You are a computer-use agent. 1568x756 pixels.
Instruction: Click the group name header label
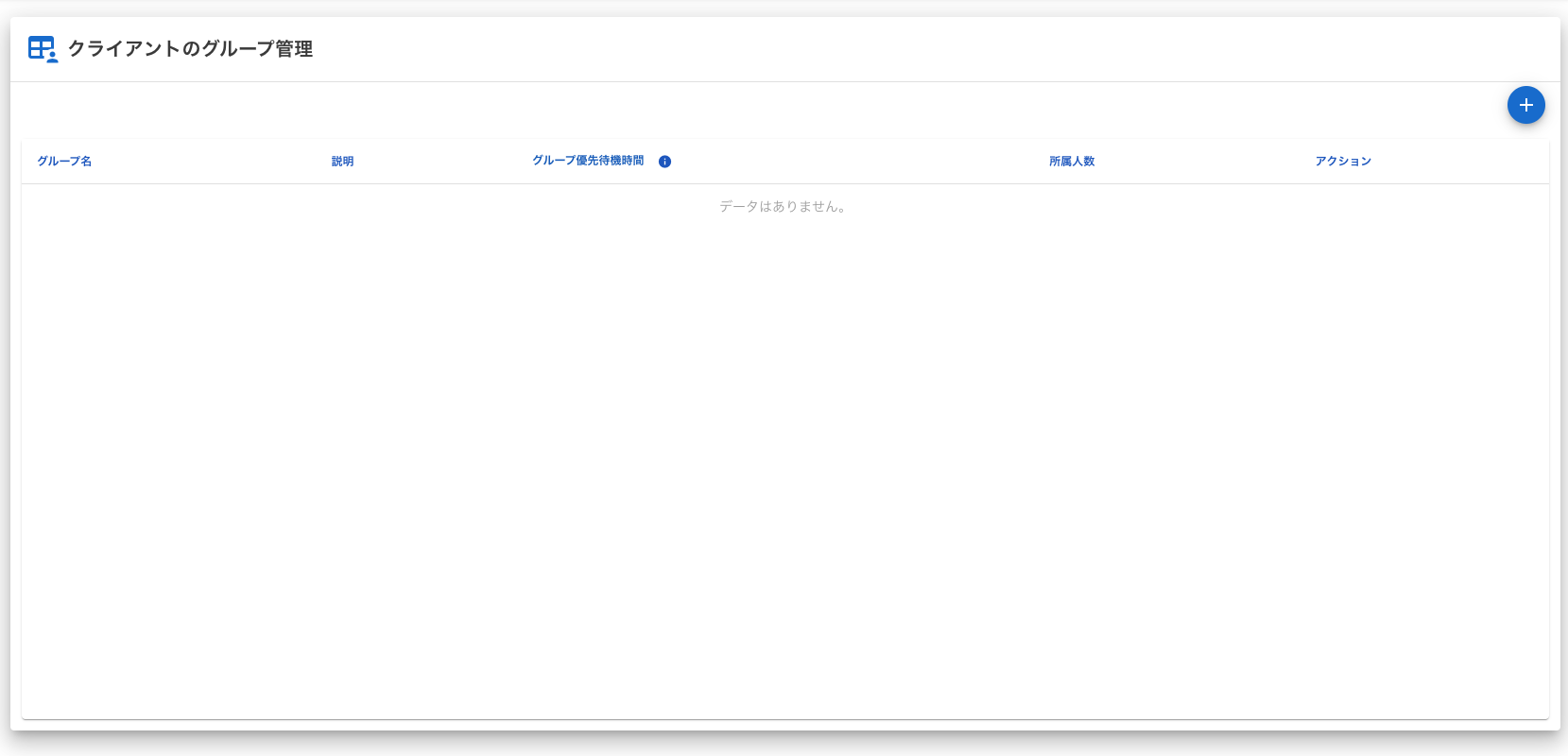(x=64, y=162)
